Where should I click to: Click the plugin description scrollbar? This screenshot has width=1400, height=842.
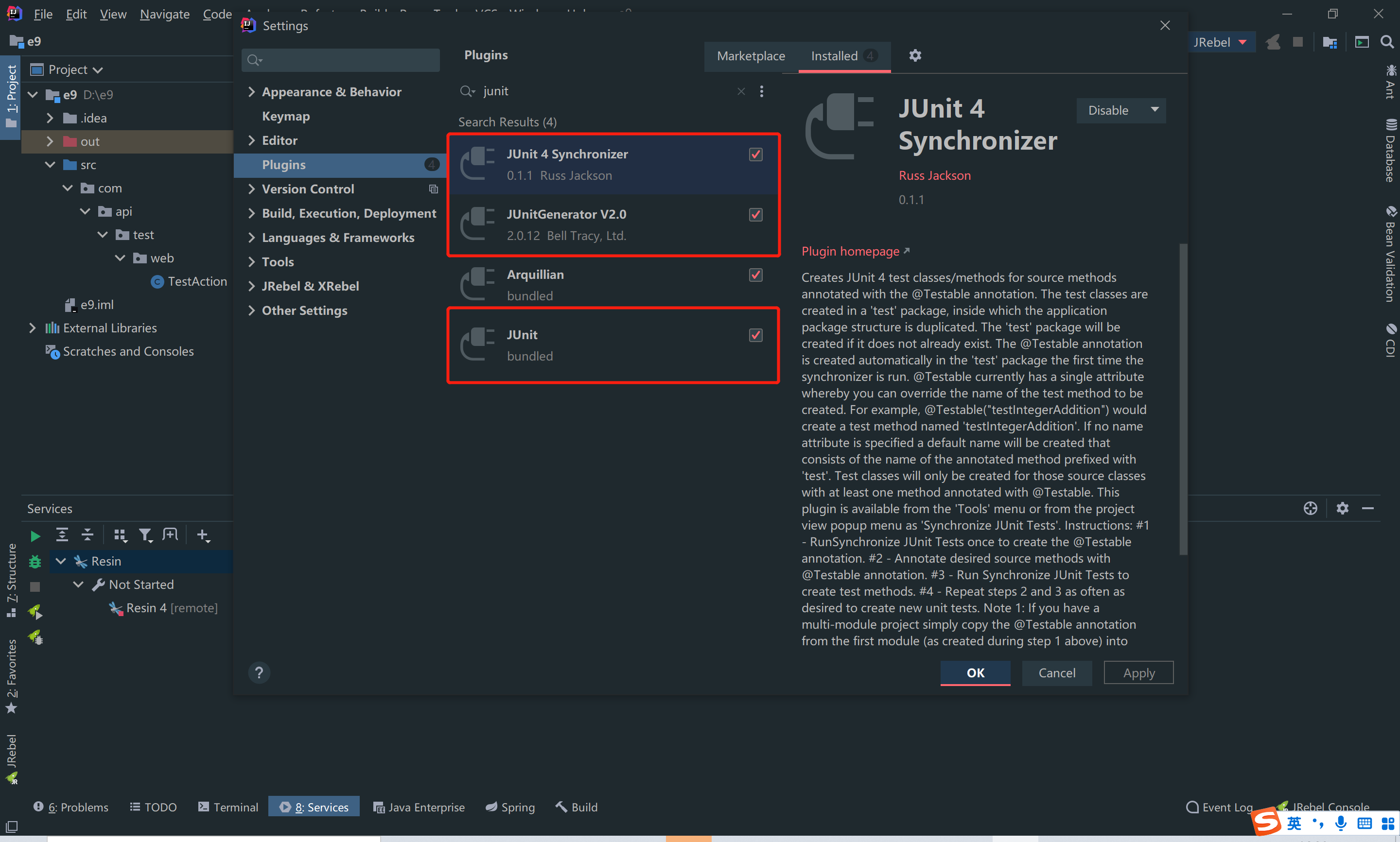[x=1183, y=399]
